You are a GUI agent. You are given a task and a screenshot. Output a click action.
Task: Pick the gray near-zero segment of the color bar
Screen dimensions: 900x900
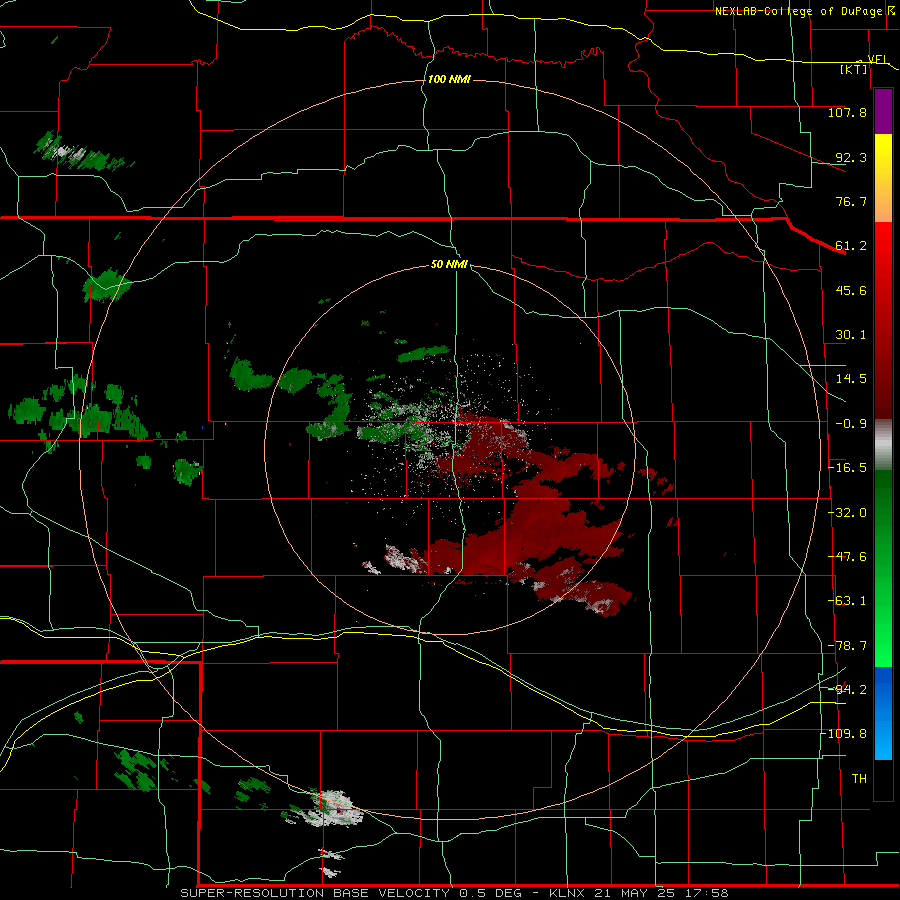pyautogui.click(x=883, y=445)
